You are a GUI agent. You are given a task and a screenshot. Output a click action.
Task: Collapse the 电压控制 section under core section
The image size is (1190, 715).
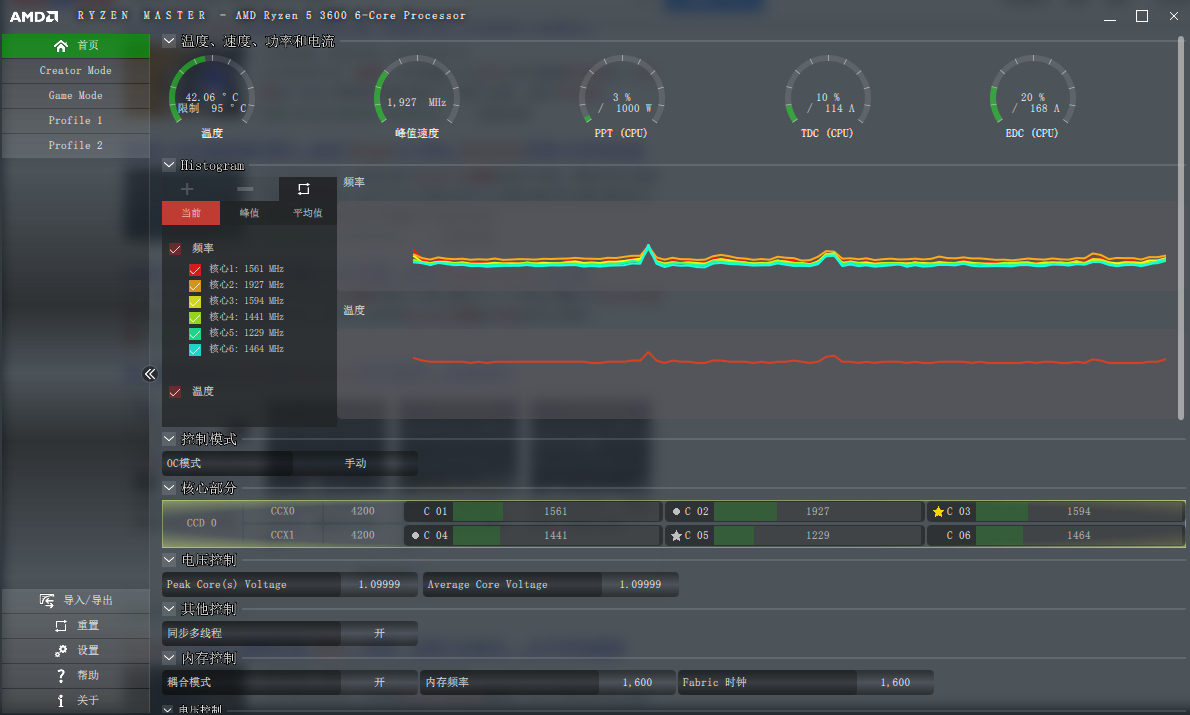(169, 559)
